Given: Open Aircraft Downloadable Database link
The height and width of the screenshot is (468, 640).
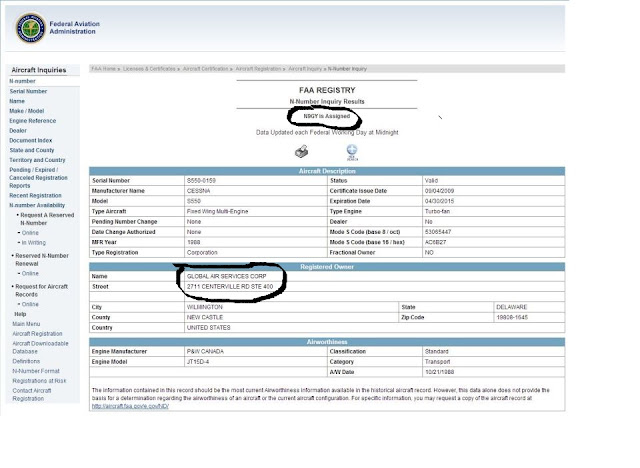Looking at the screenshot, I should pos(40,347).
